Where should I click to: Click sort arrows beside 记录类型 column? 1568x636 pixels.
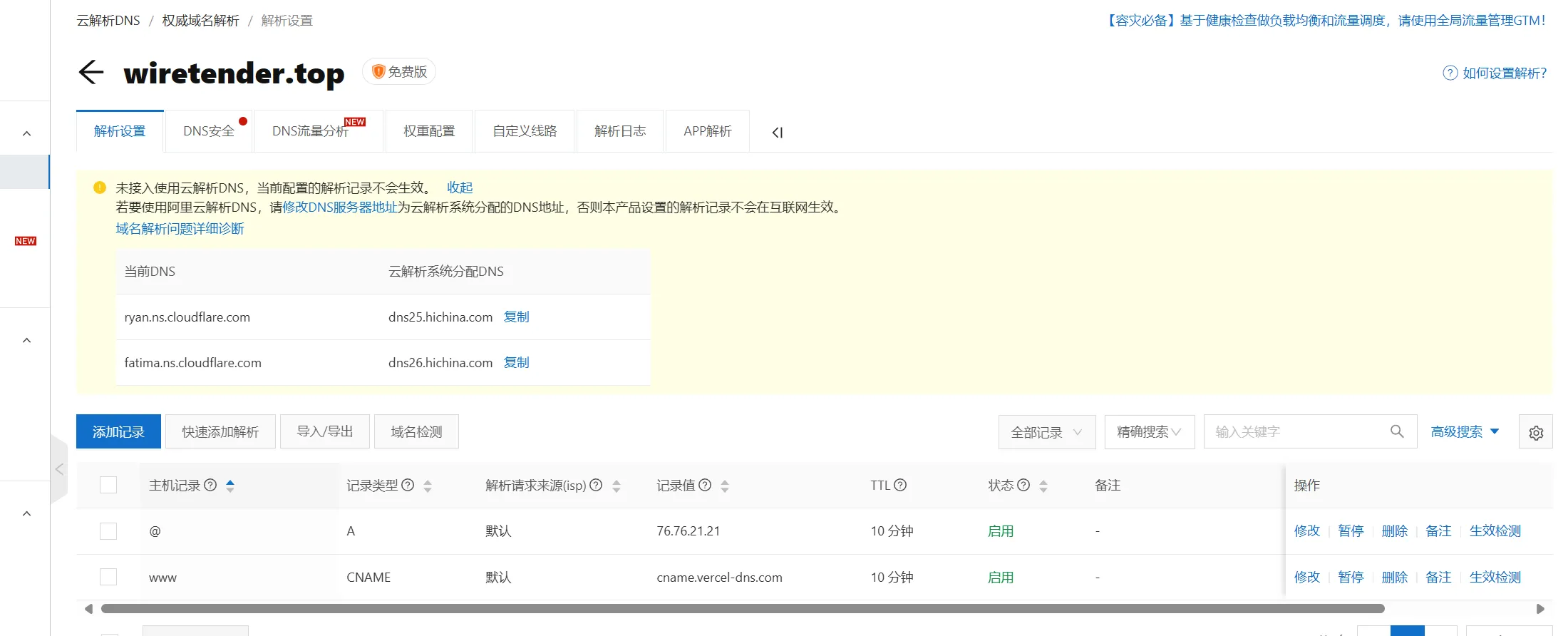coord(428,486)
